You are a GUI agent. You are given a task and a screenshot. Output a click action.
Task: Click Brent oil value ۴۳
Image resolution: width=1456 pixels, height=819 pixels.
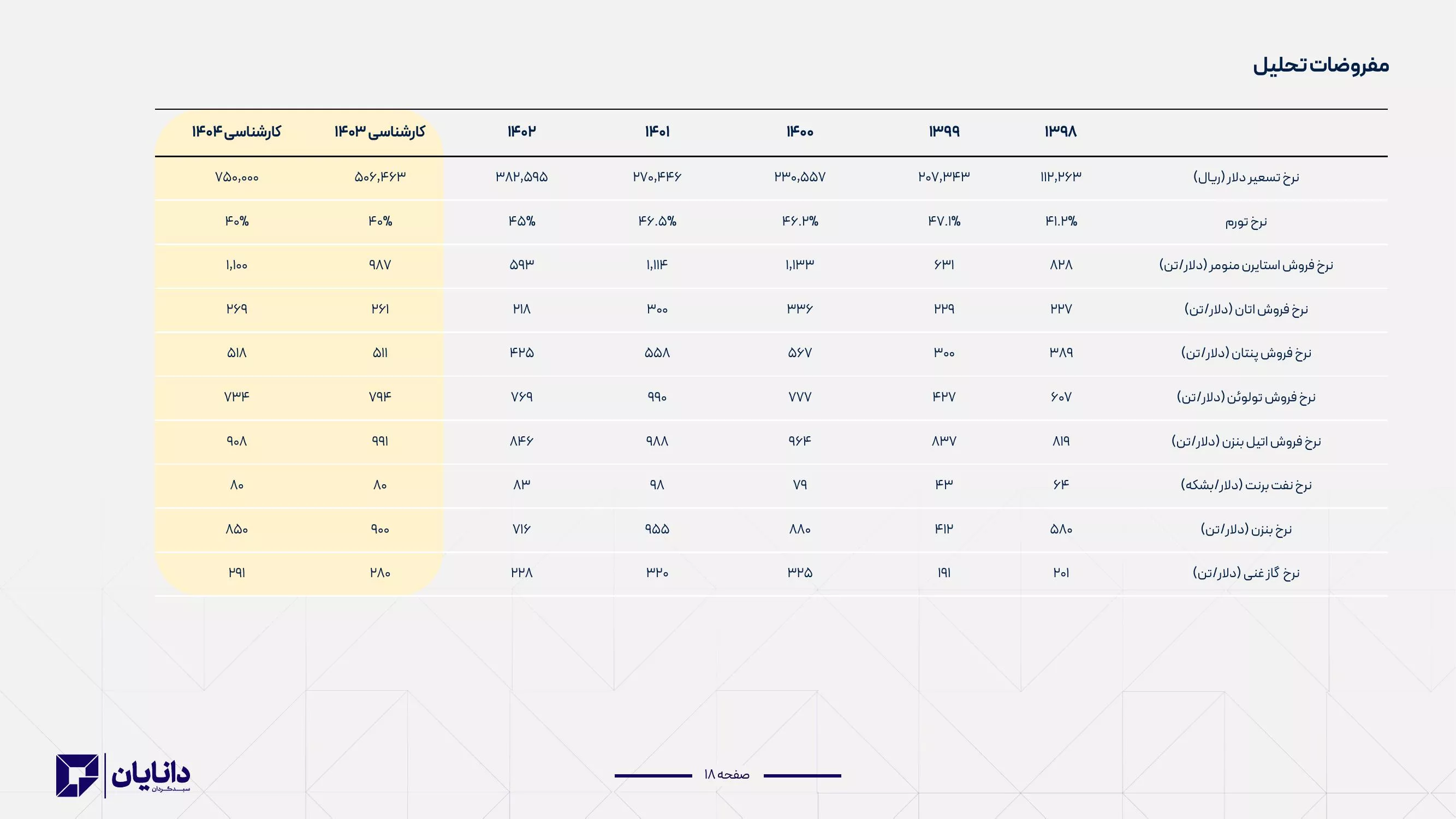944,484
